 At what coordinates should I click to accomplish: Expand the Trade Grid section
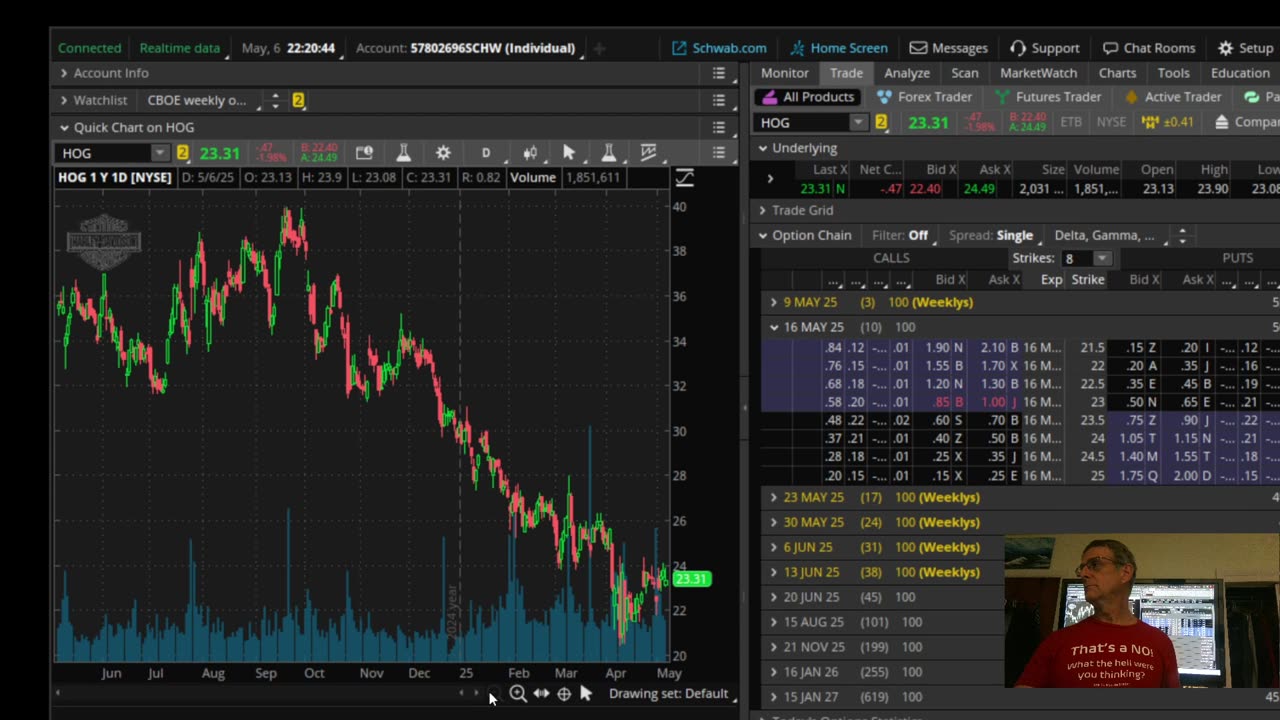(763, 210)
